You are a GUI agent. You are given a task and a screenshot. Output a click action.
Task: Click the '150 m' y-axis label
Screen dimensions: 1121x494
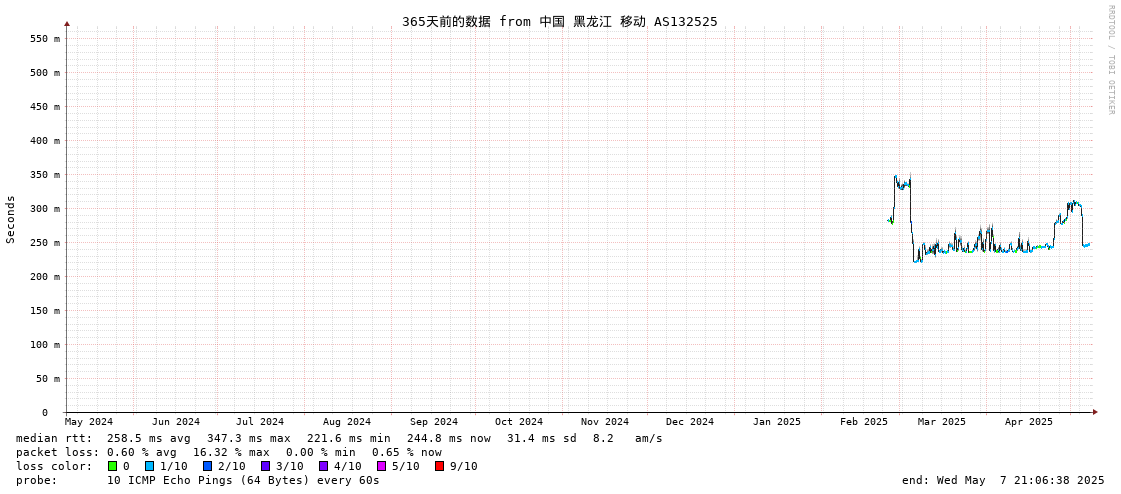click(45, 310)
